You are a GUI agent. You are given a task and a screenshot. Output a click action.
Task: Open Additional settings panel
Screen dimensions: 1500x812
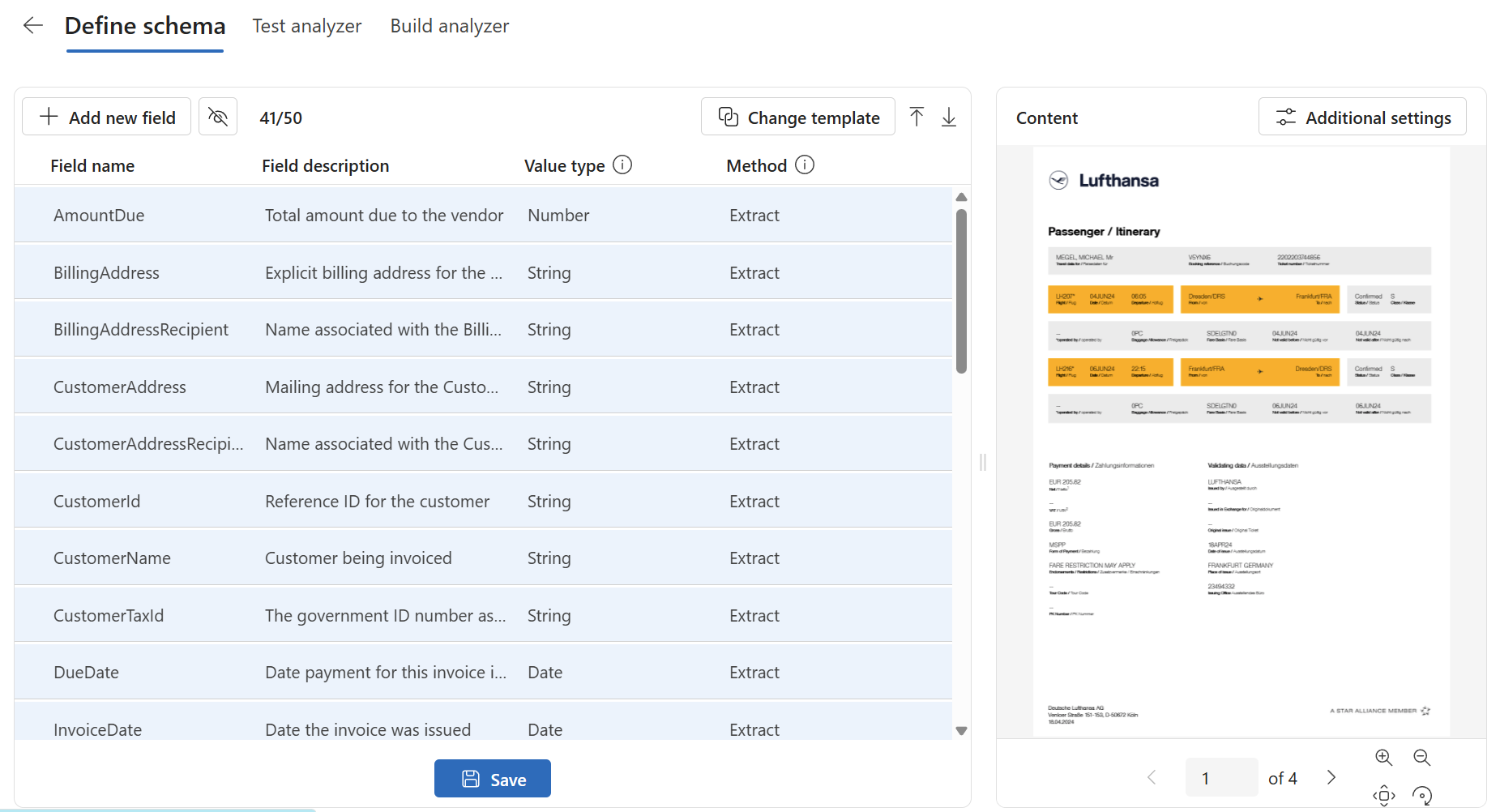tap(1362, 117)
